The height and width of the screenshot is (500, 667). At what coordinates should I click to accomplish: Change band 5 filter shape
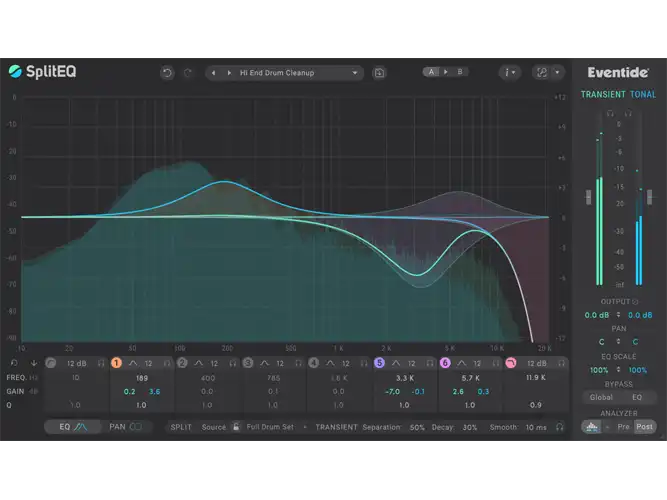(x=396, y=363)
